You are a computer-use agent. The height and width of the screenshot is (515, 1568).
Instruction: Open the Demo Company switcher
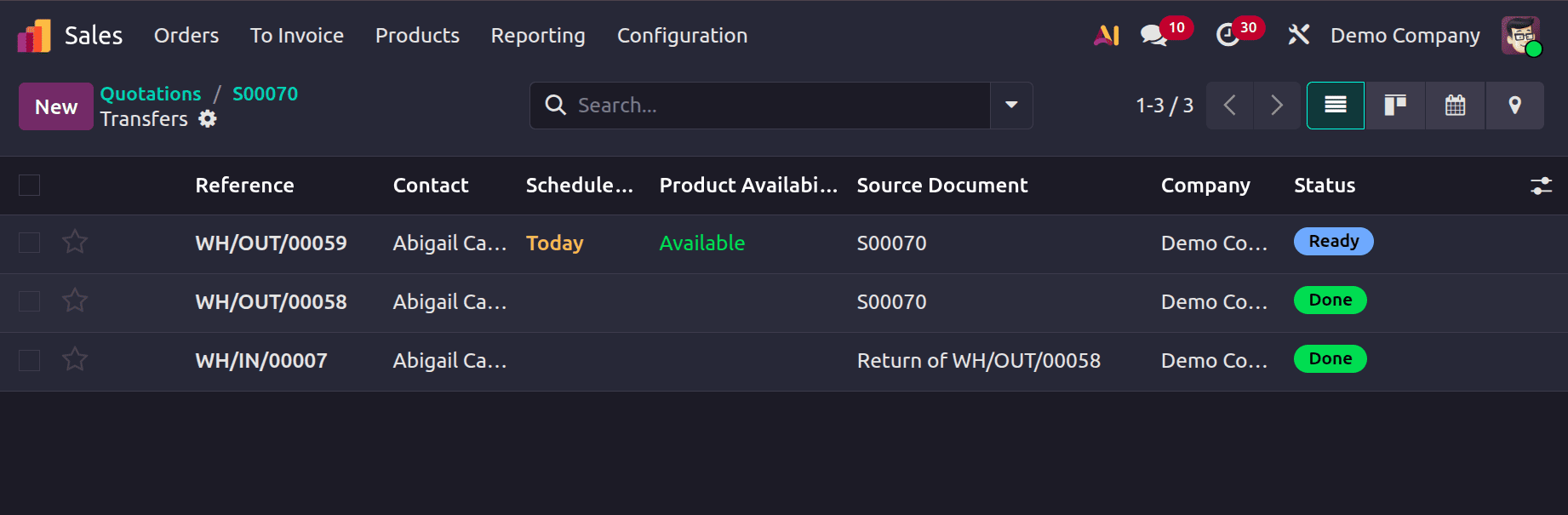(1405, 36)
